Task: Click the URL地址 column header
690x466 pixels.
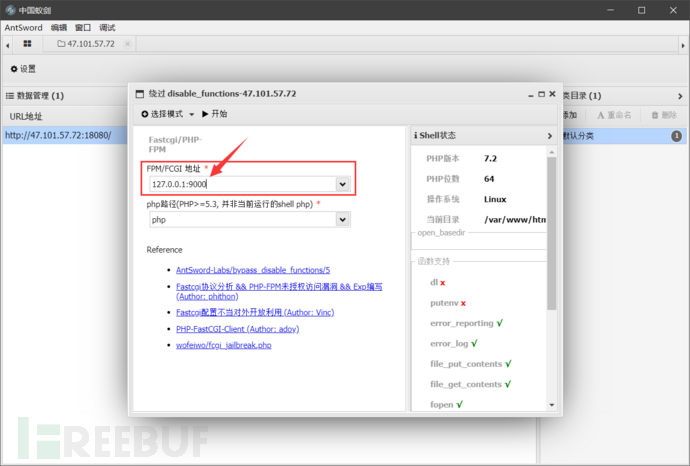Action: point(26,116)
